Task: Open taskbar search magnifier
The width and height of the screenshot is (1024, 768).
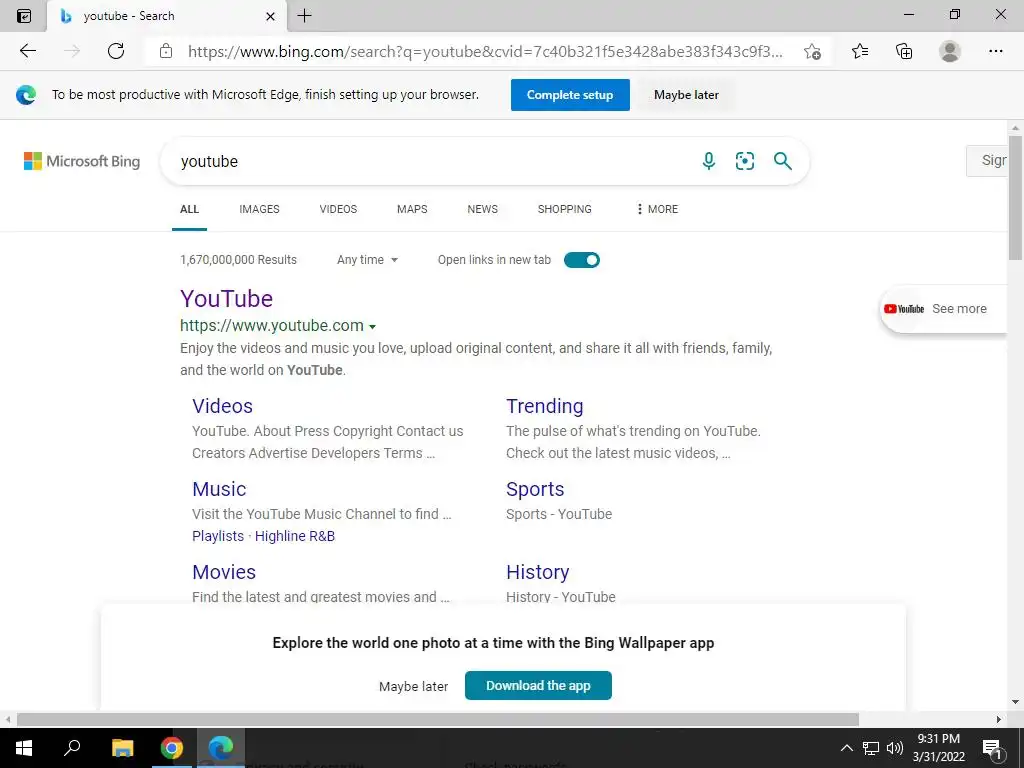Action: 72,748
